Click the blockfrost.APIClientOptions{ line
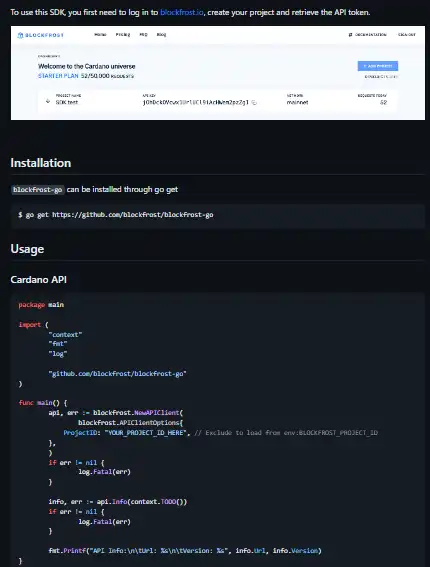Image resolution: width=430 pixels, height=567 pixels. (131, 422)
